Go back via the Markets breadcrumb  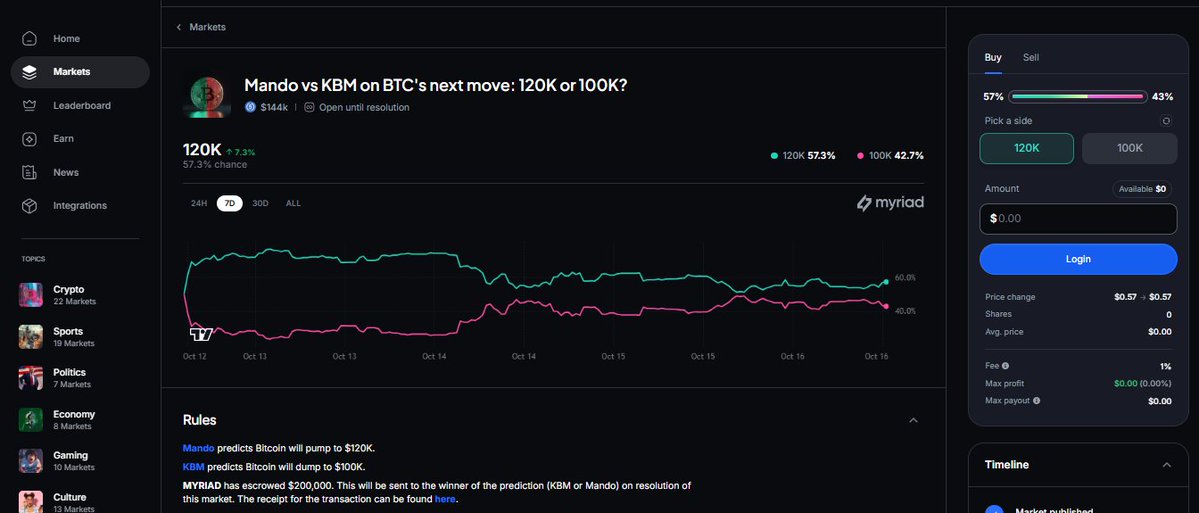(207, 28)
